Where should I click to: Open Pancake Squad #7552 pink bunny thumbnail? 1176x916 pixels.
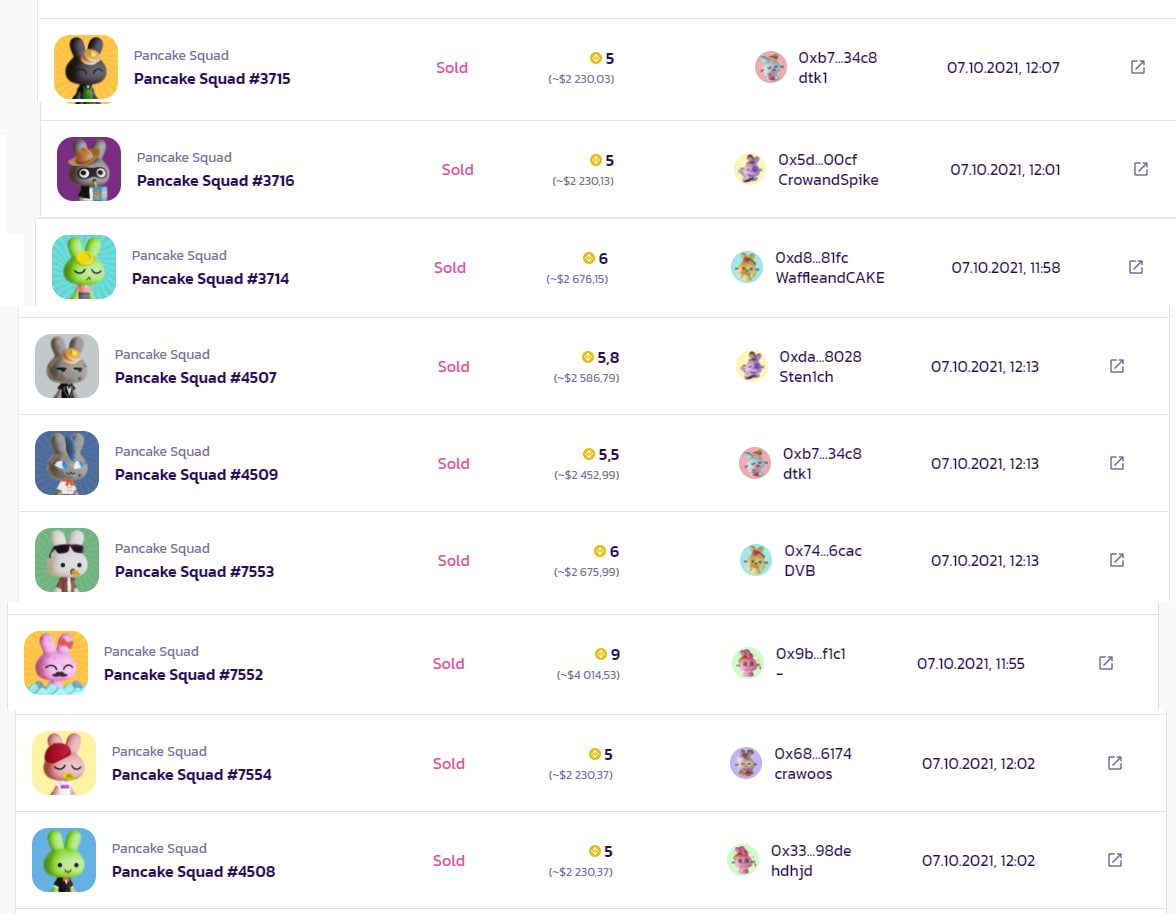56,663
